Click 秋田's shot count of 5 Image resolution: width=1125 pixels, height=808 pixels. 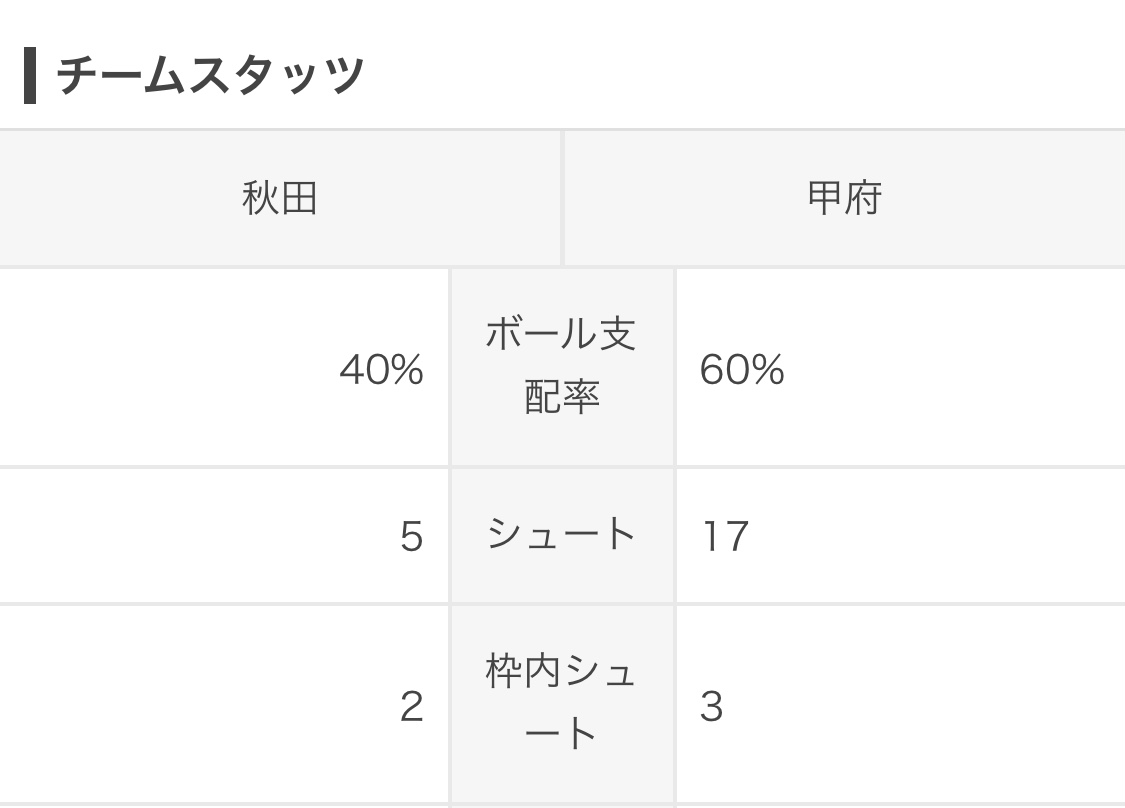[x=411, y=537]
